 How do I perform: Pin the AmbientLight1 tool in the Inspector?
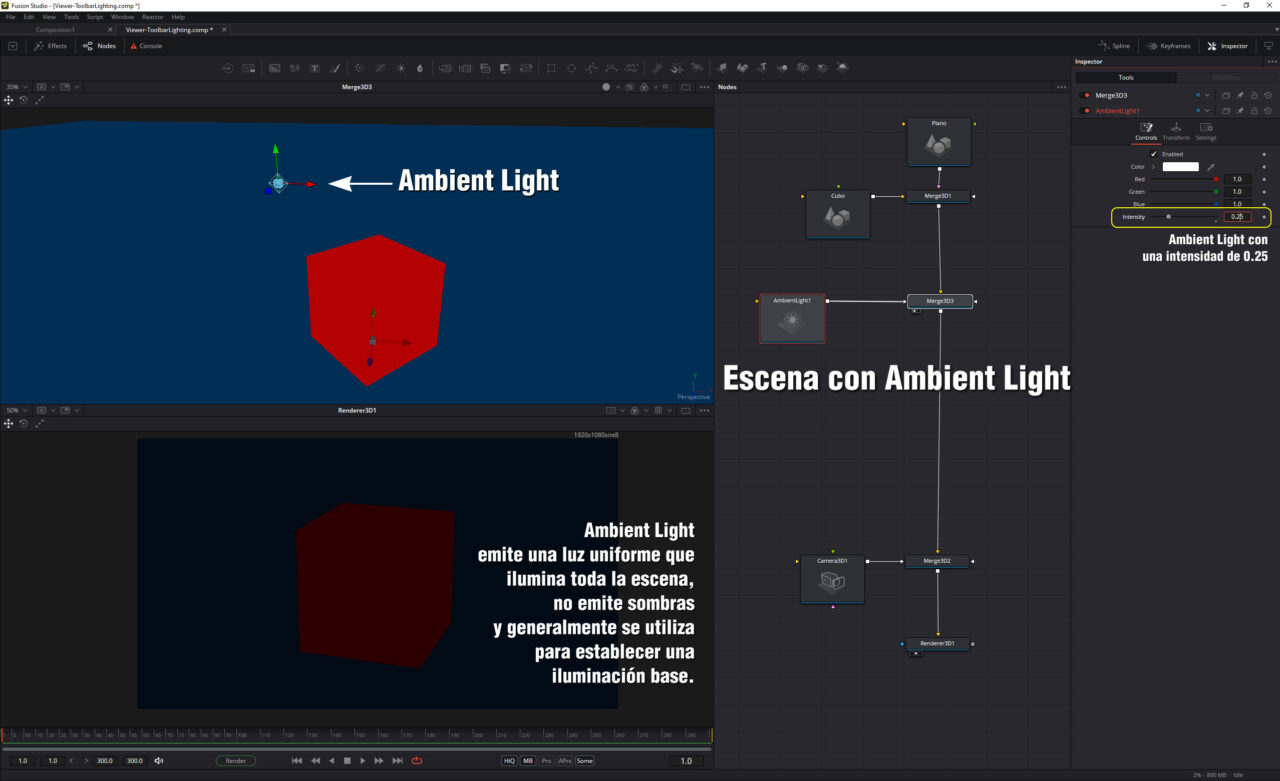point(1240,110)
